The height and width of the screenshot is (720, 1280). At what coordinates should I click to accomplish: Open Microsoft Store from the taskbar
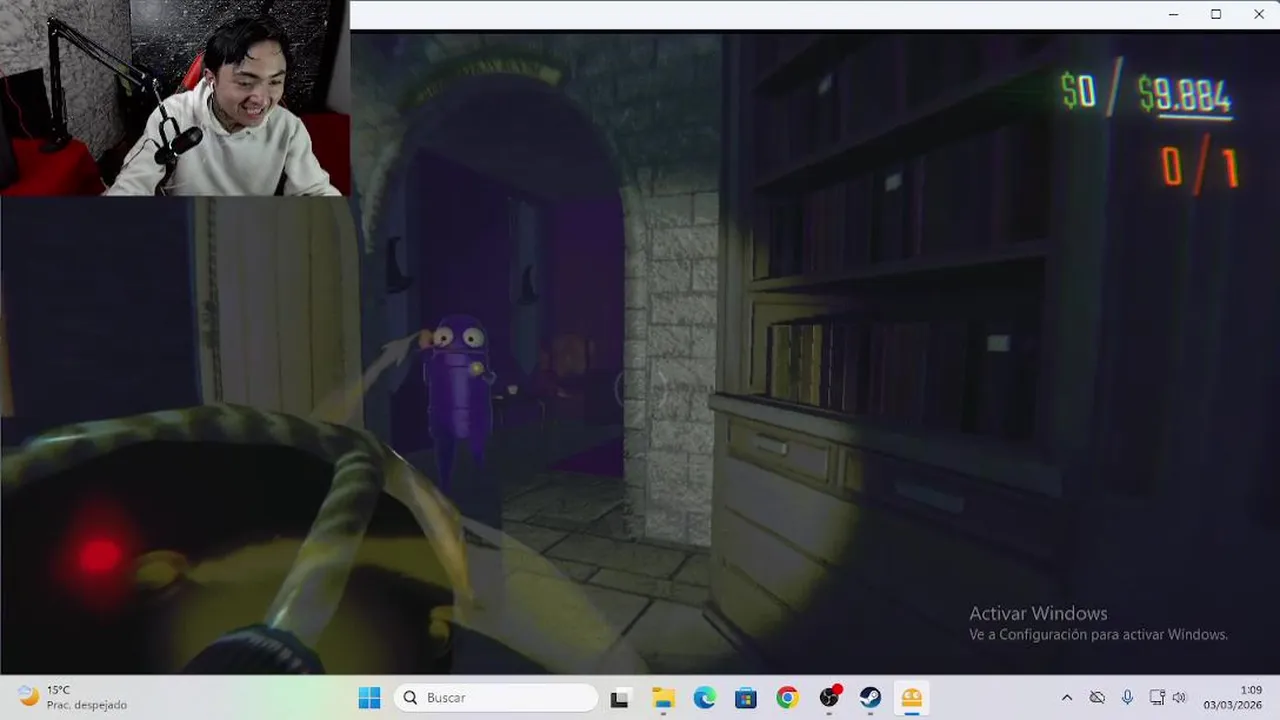click(746, 698)
